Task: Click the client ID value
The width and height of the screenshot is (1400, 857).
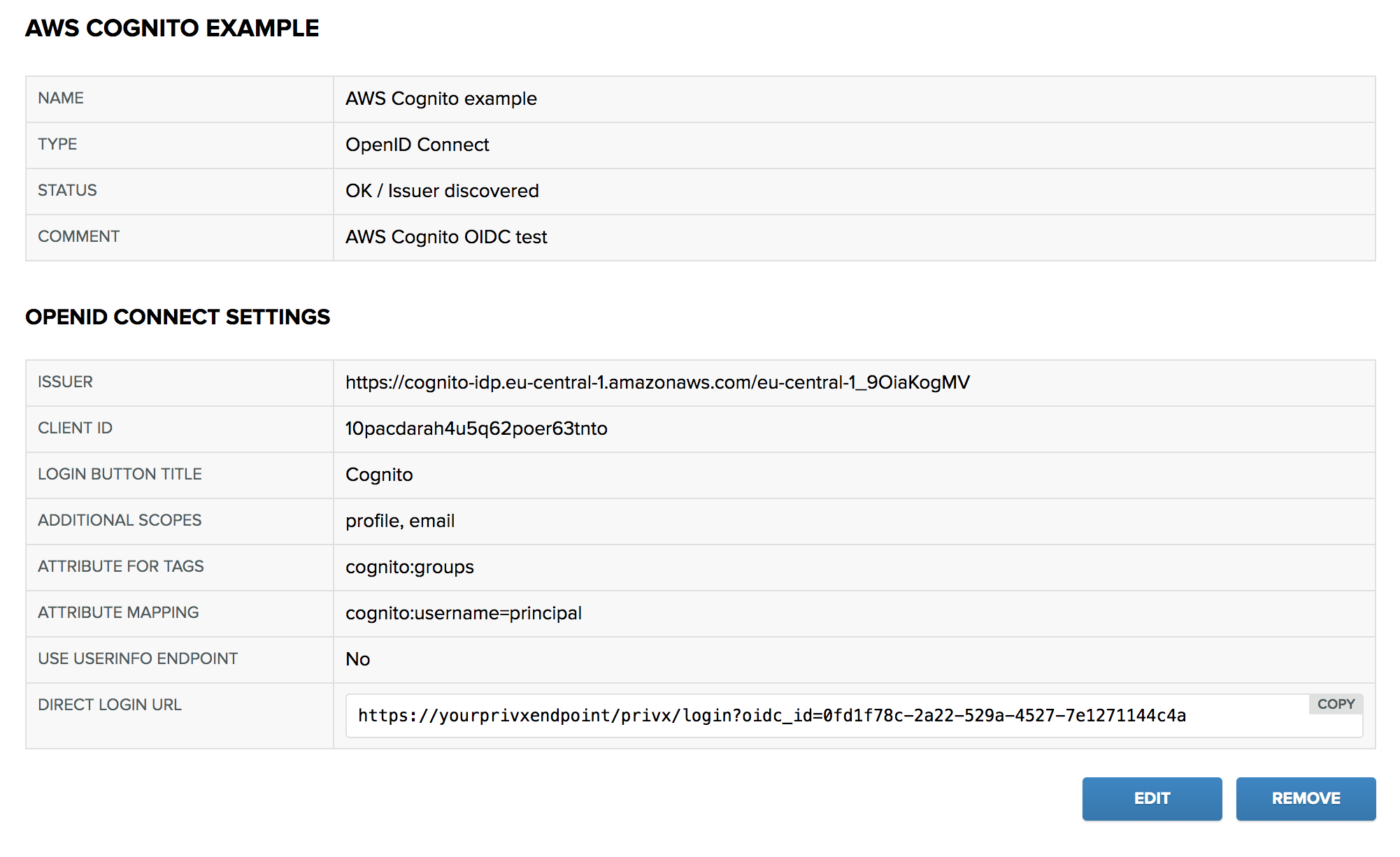Action: point(476,428)
